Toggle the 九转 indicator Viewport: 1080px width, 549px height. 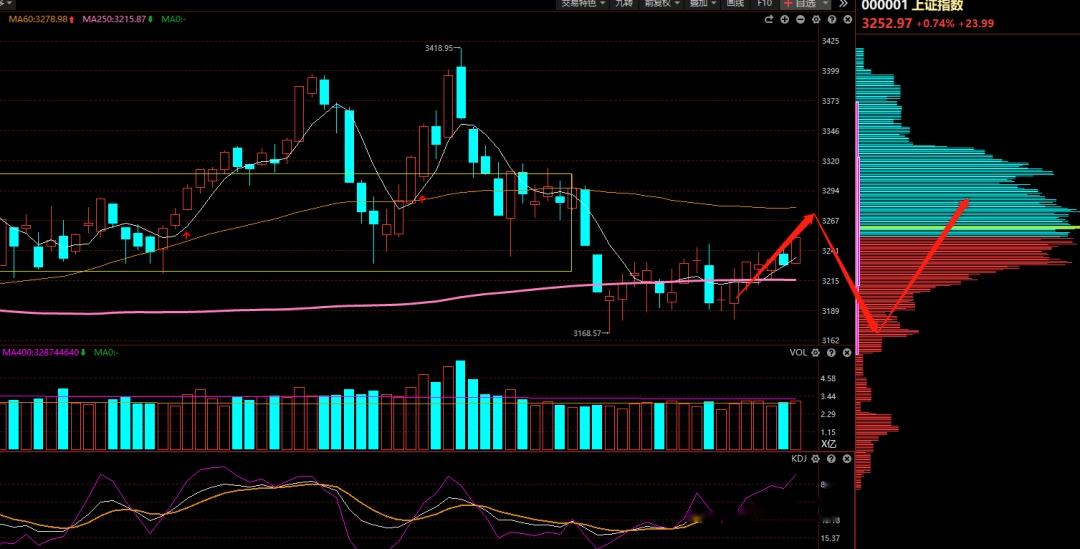pyautogui.click(x=623, y=4)
